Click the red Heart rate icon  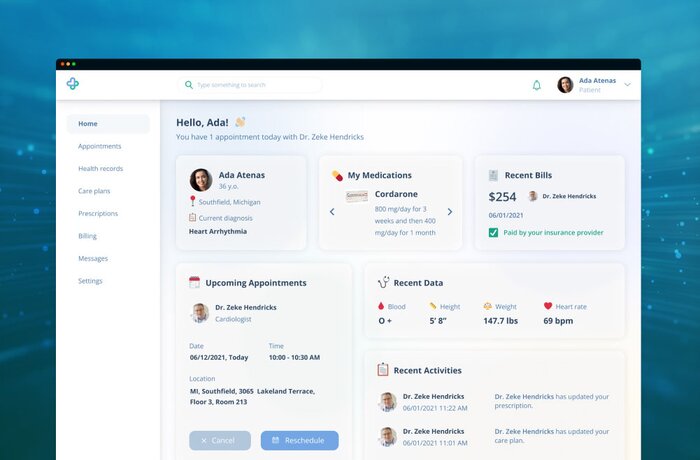click(x=548, y=306)
